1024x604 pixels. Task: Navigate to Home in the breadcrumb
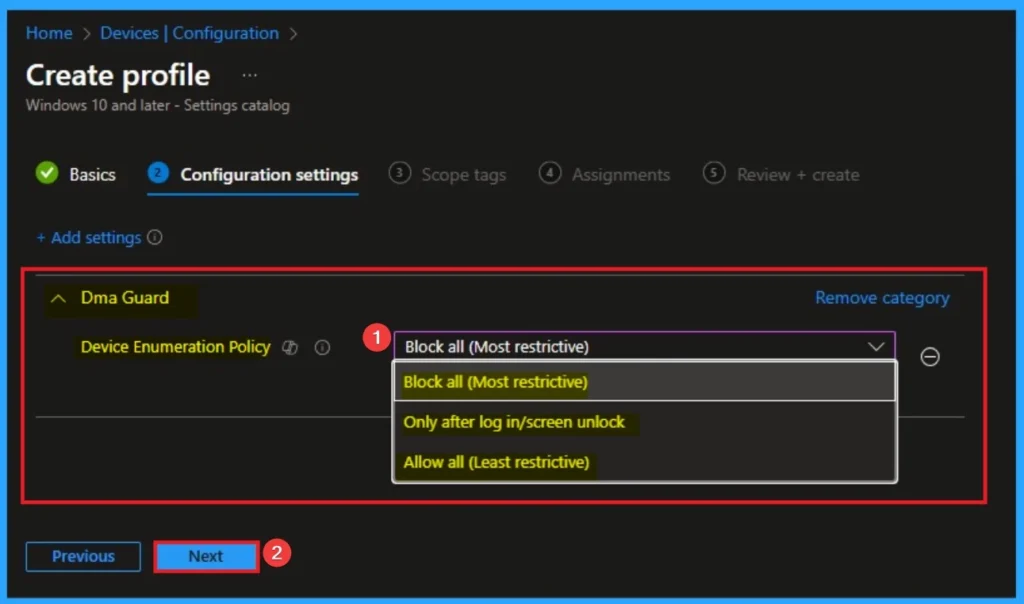[x=49, y=33]
